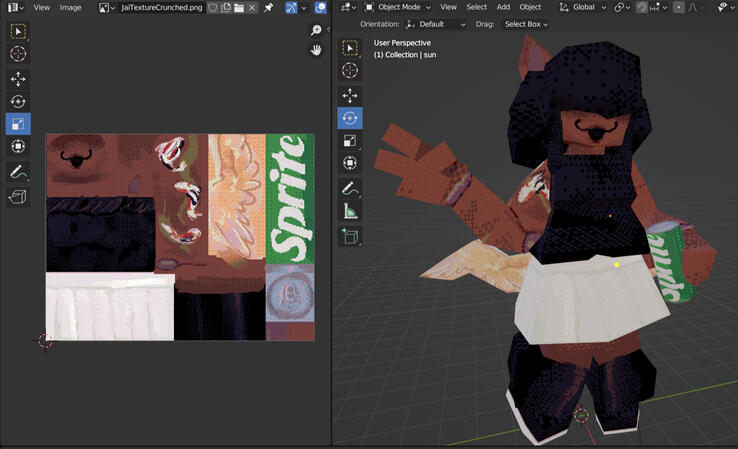The height and width of the screenshot is (449, 738).
Task: Click the JaiTextureCrunched.png image name field
Action: pyautogui.click(x=160, y=8)
